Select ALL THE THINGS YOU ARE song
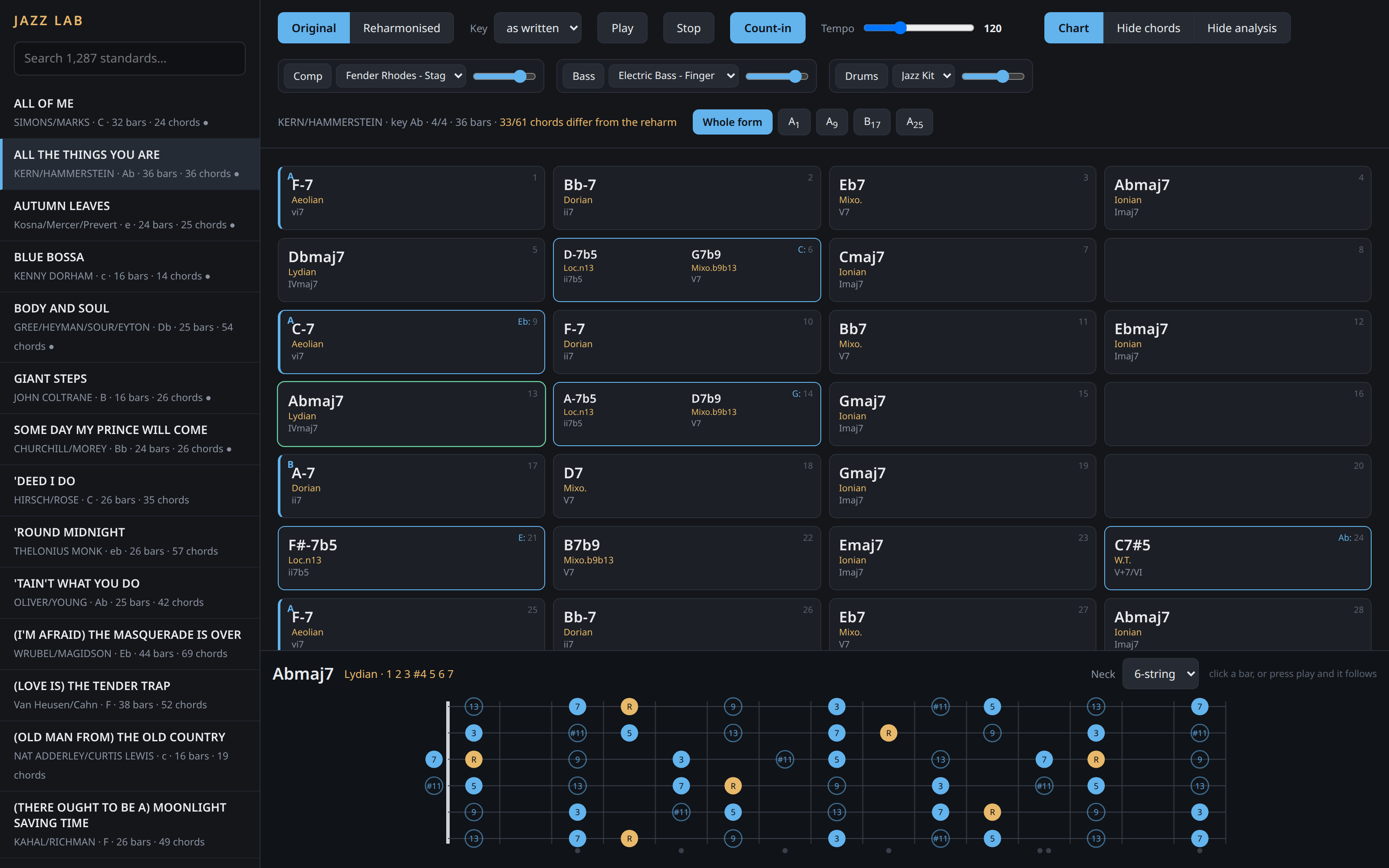 coord(130,164)
